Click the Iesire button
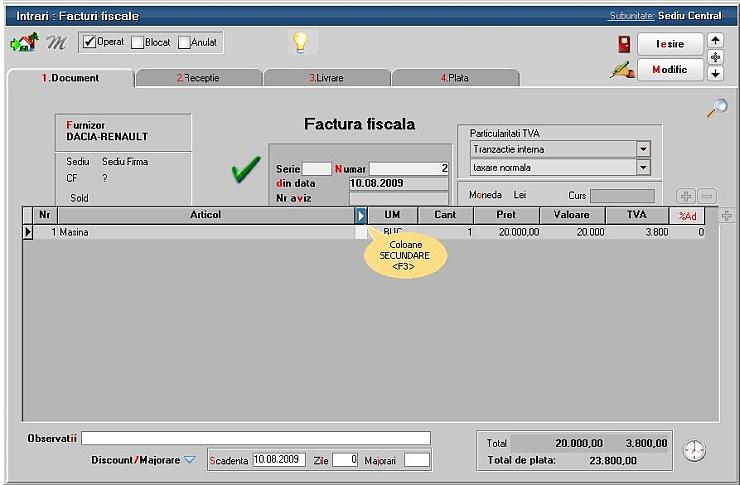This screenshot has height=485, width=740. coord(670,44)
